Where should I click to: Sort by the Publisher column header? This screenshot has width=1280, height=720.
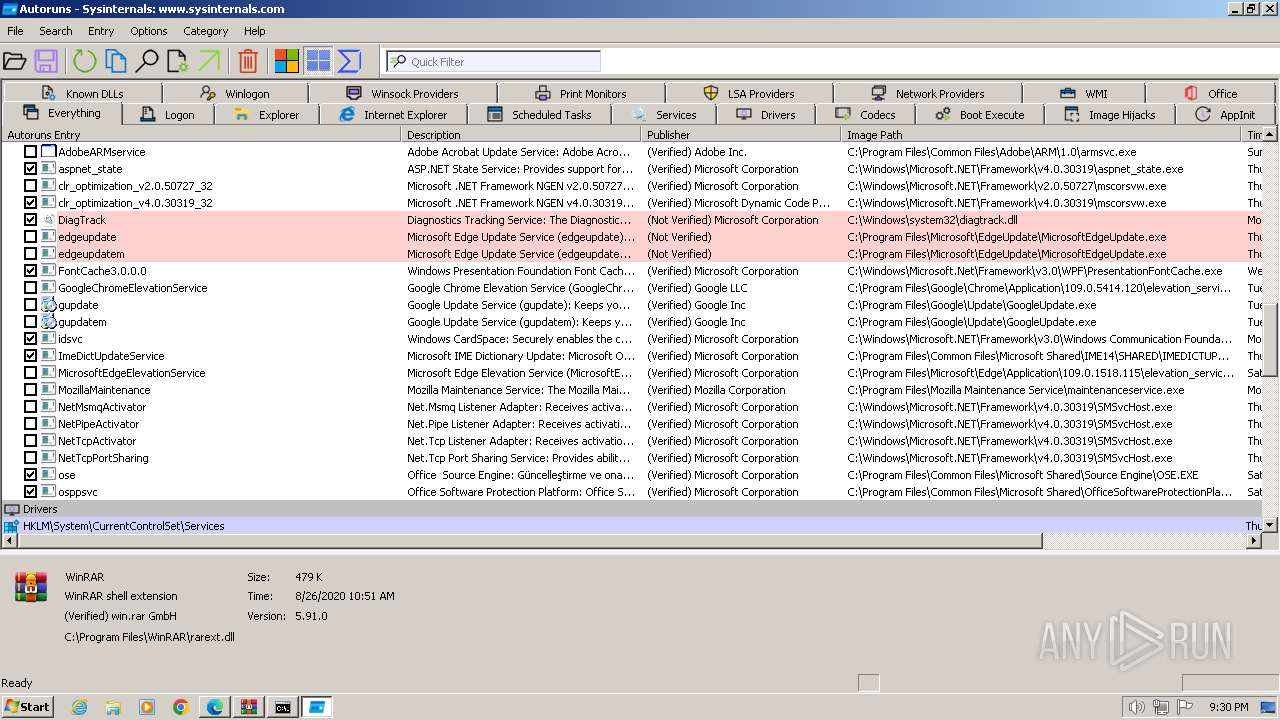(741, 135)
